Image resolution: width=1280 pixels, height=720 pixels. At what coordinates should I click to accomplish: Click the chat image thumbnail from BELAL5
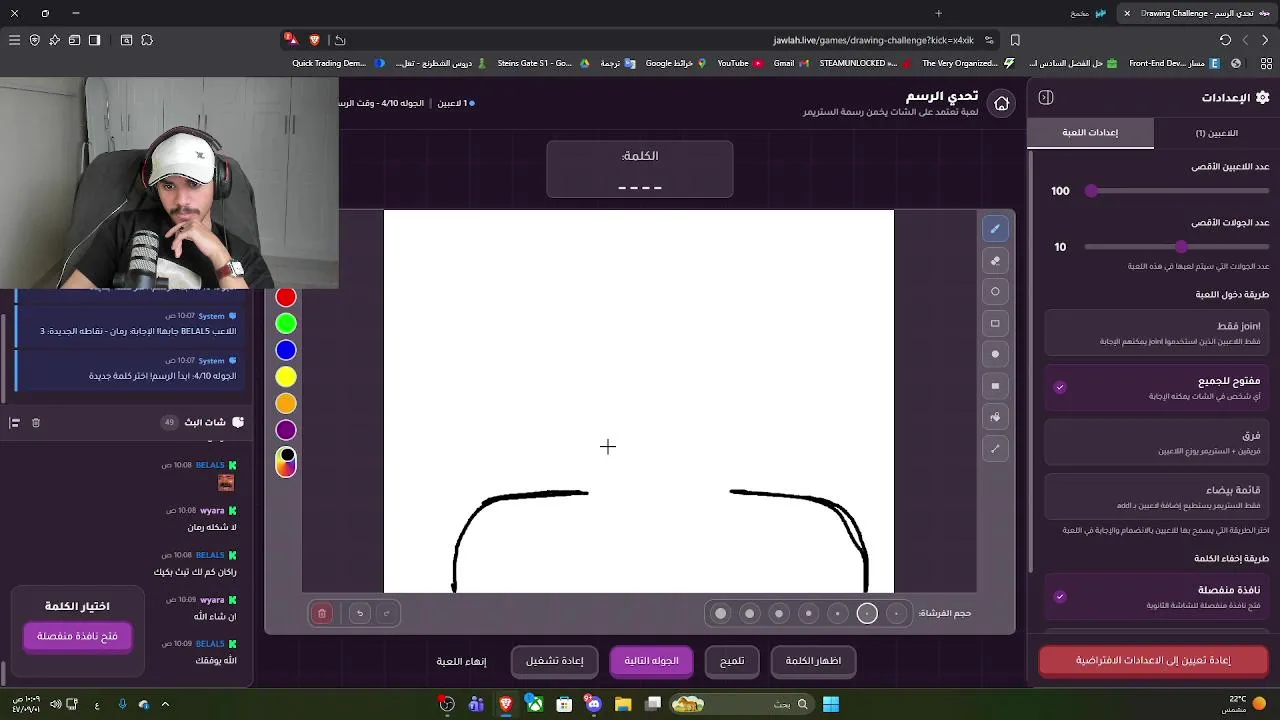point(226,483)
